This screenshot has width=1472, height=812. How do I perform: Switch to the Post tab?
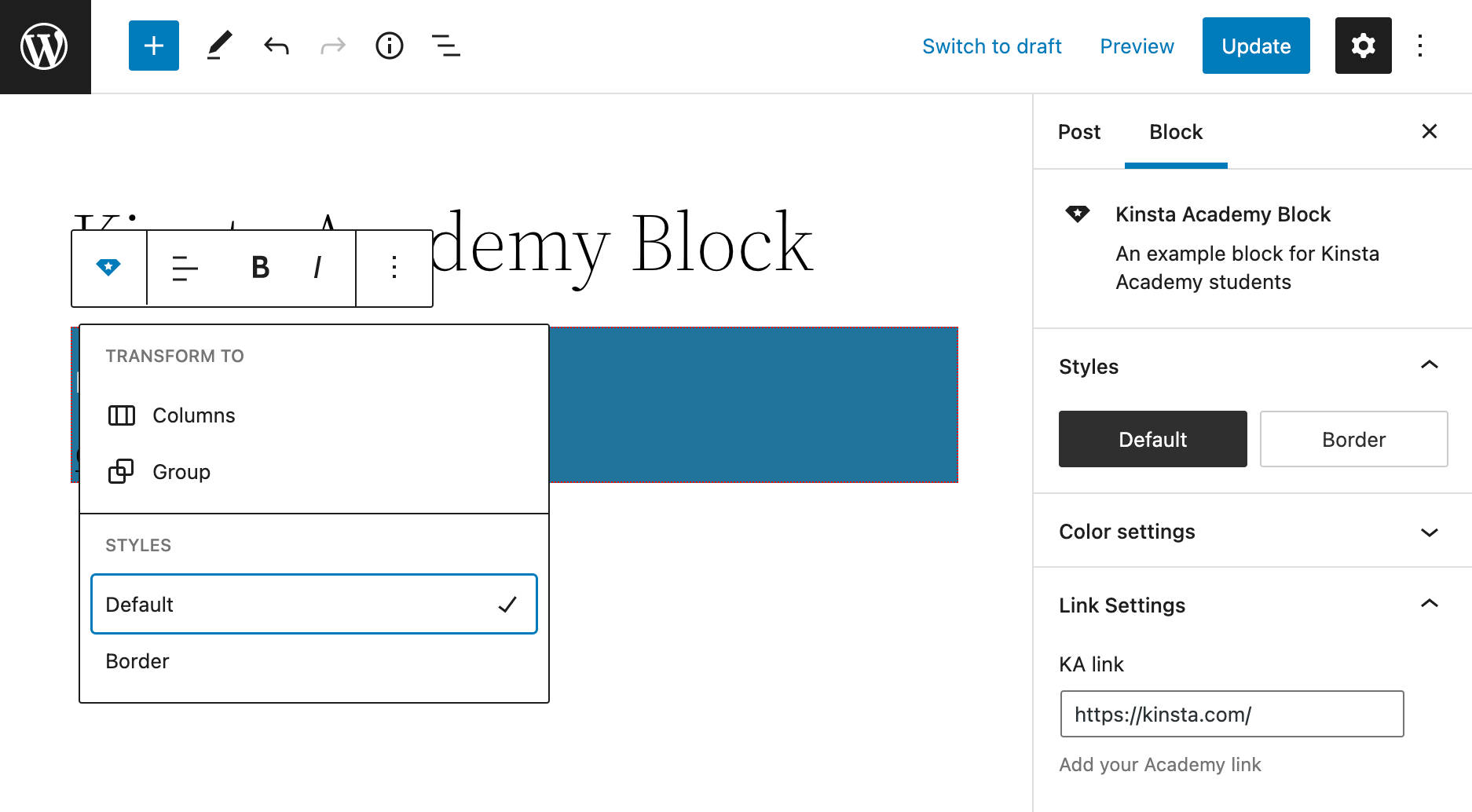coord(1078,132)
